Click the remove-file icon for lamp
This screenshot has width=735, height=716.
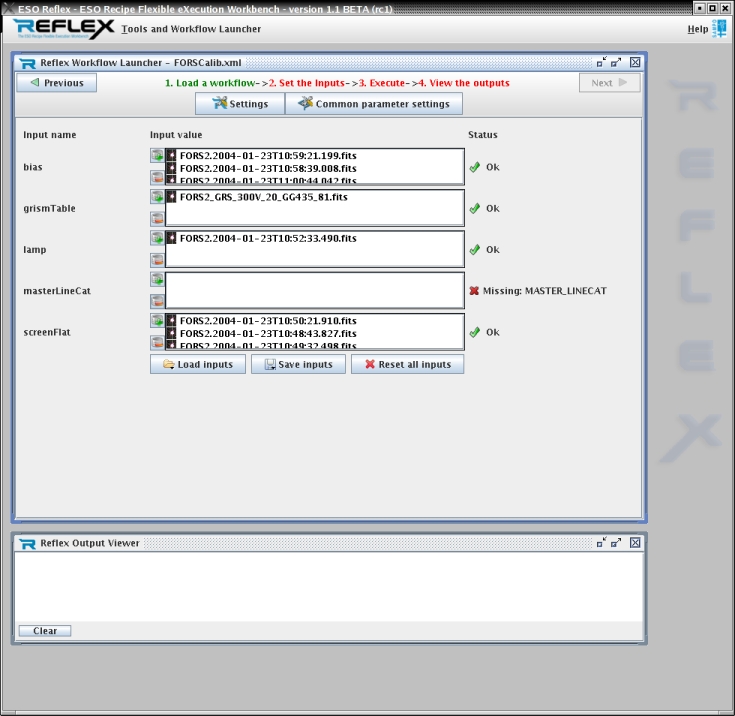tap(157, 260)
